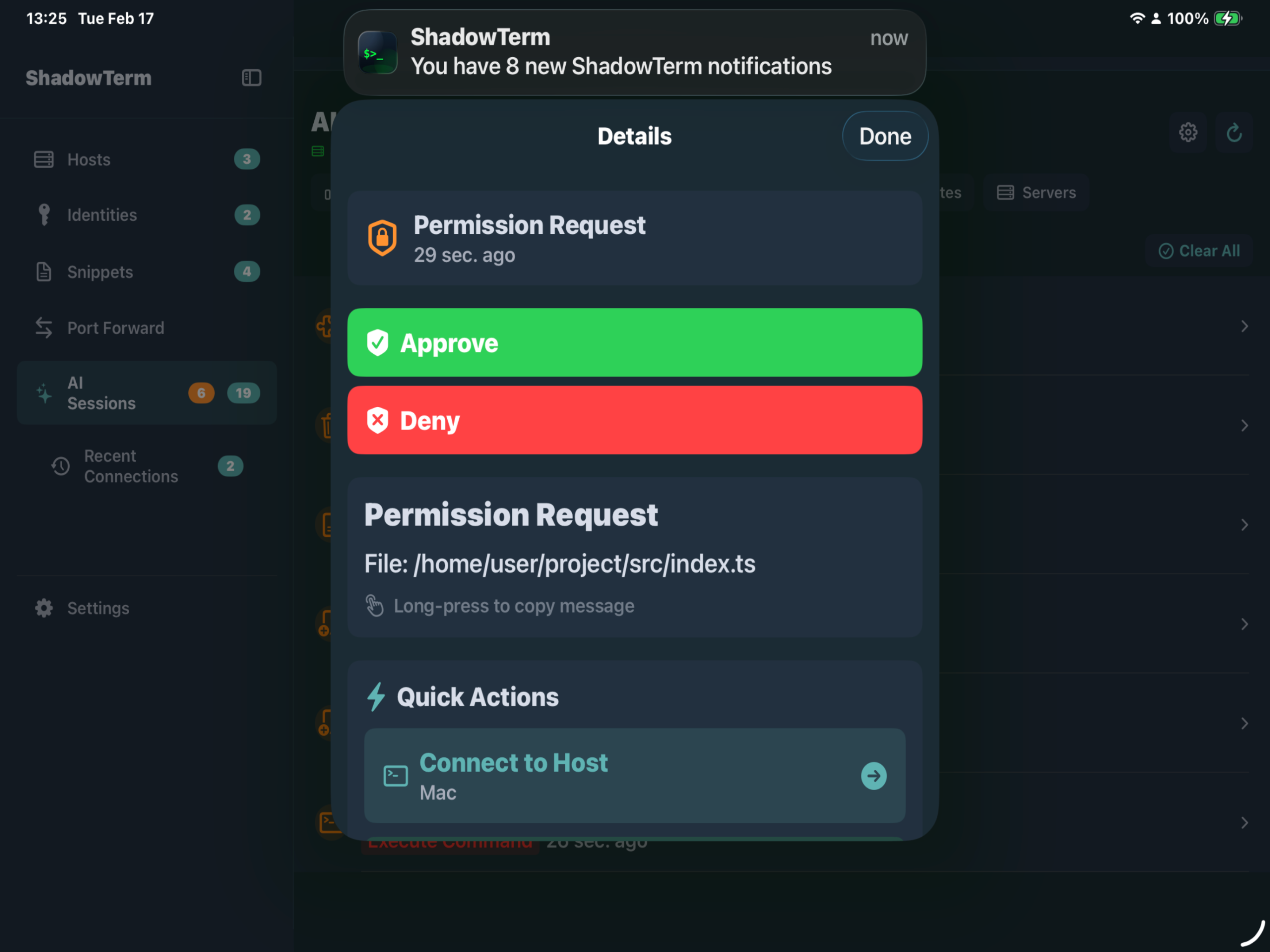
Task: Tap the Quick Actions lightning bolt icon
Action: (x=376, y=696)
